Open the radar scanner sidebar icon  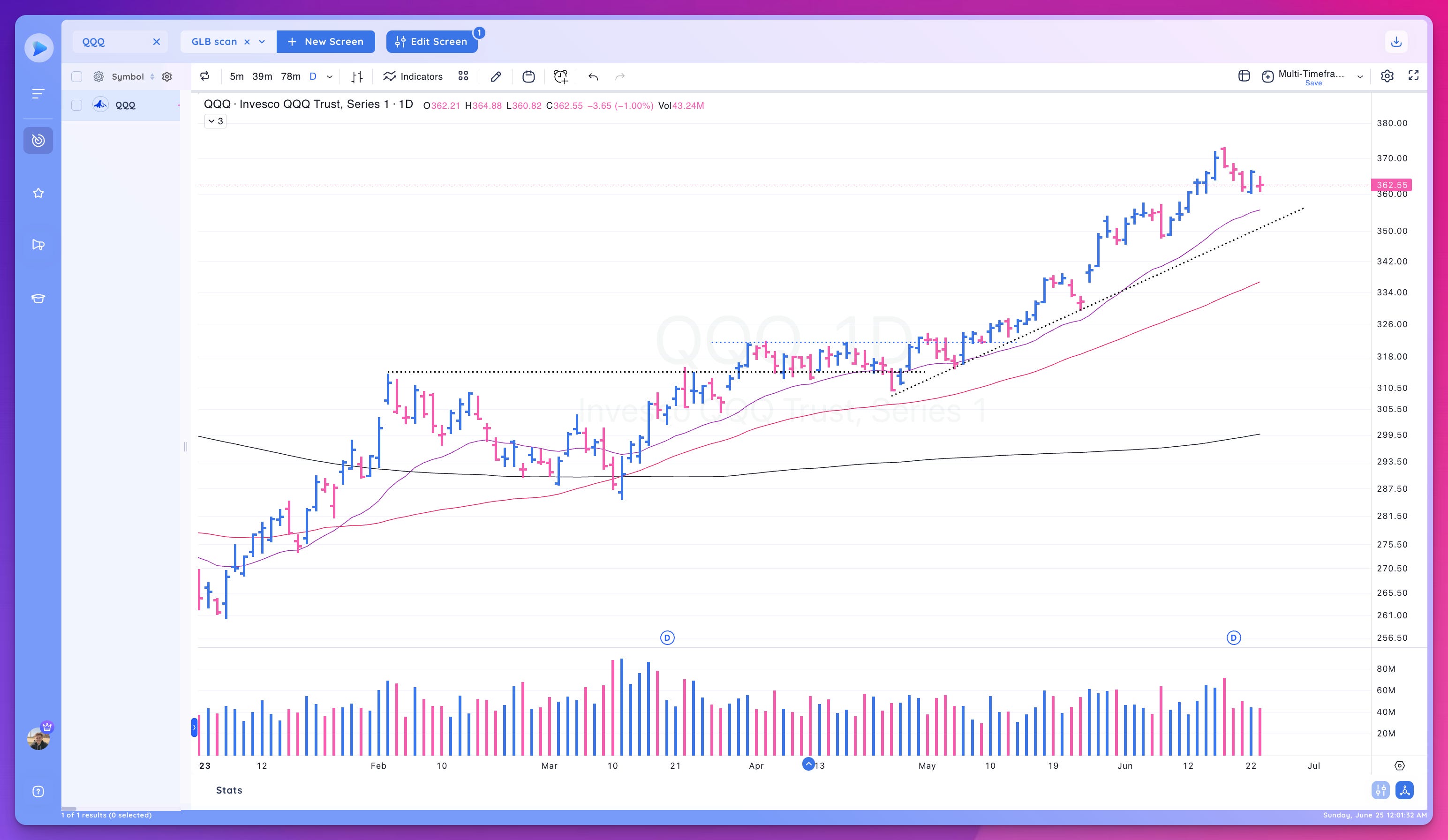(x=38, y=140)
